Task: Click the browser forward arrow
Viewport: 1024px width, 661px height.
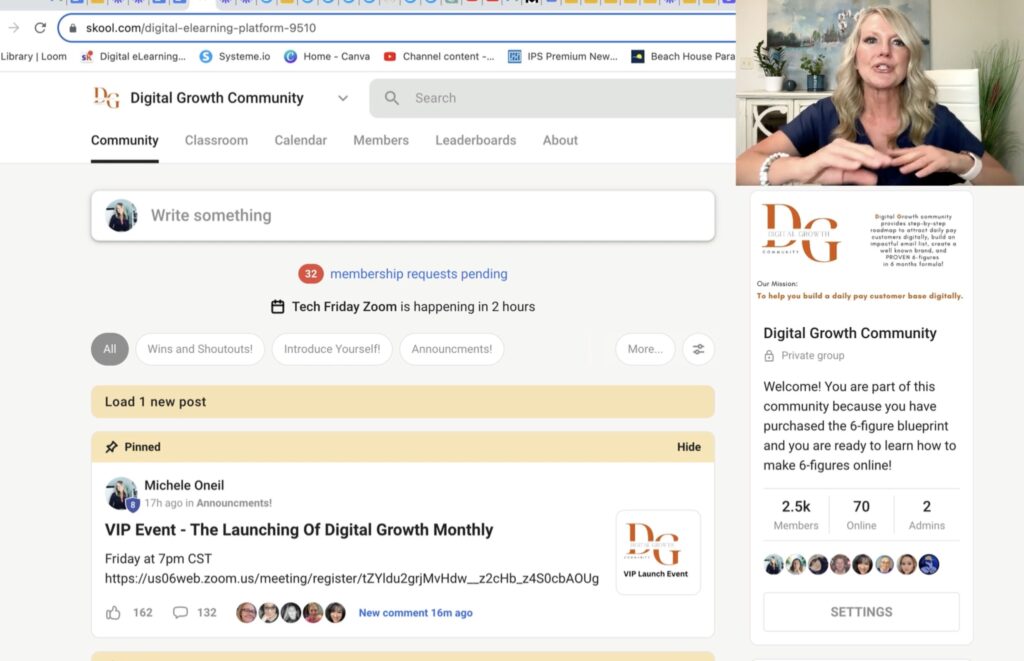Action: click(14, 27)
